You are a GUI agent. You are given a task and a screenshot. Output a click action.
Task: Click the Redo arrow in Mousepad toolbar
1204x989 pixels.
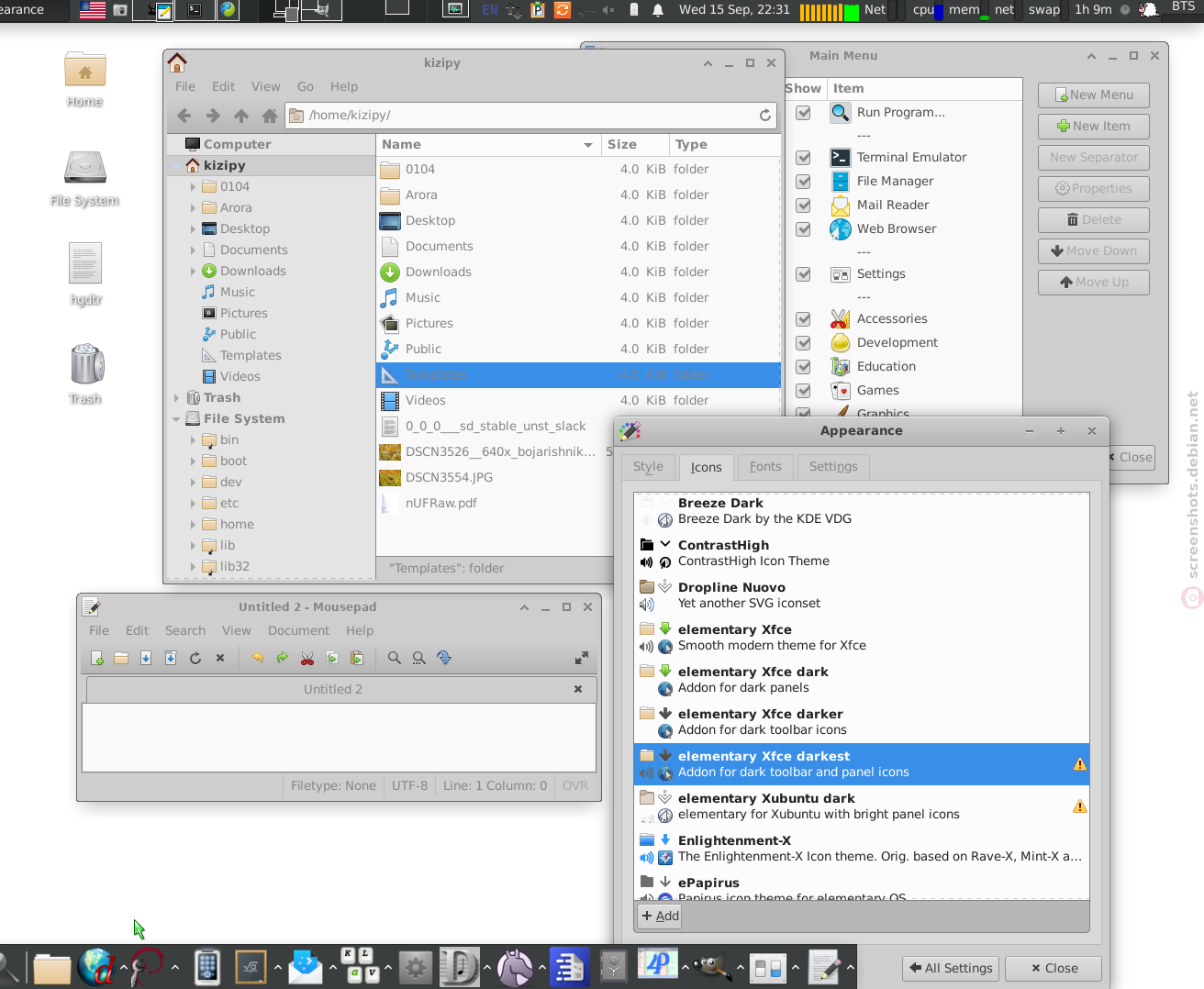(283, 658)
